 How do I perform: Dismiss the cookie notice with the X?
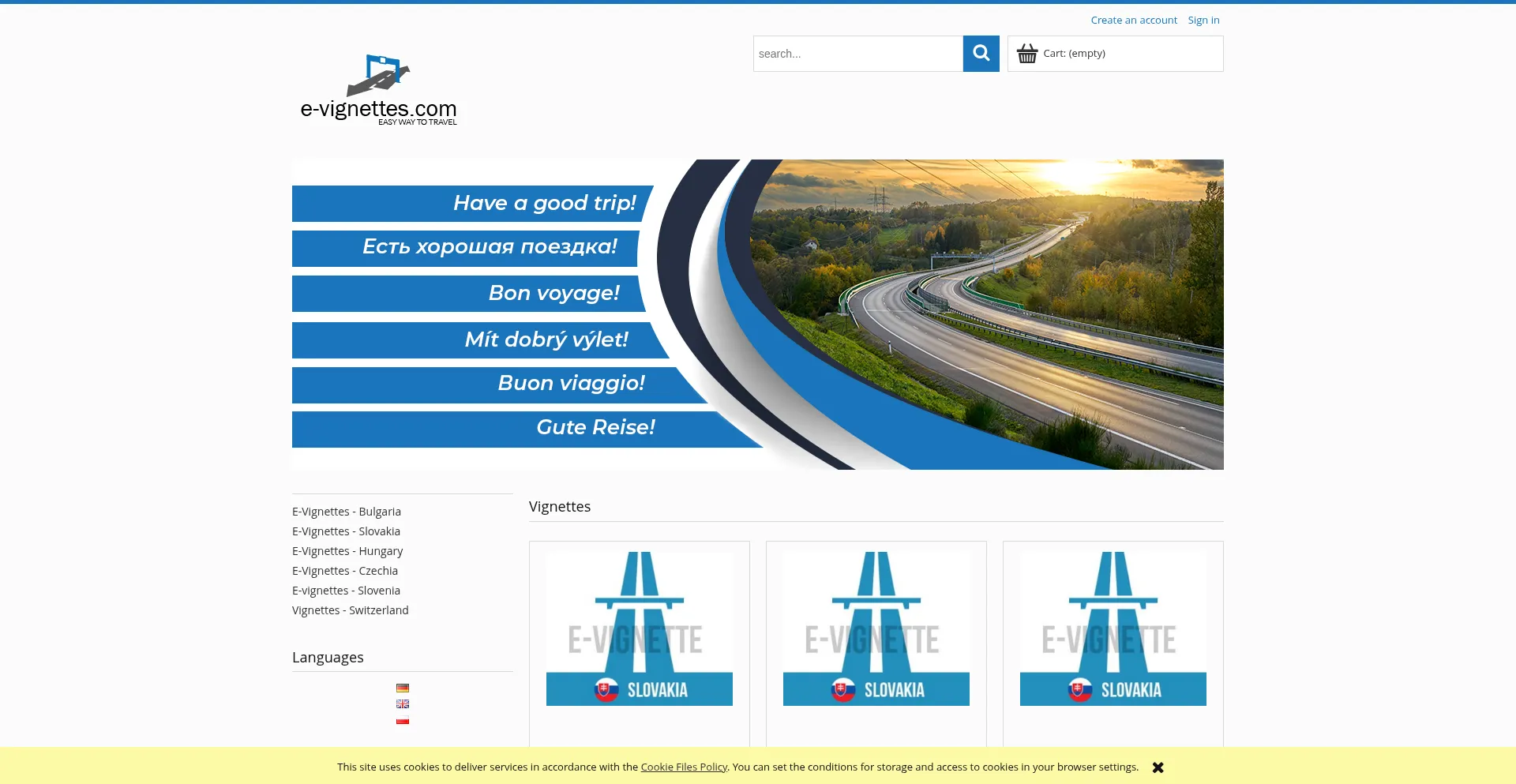pyautogui.click(x=1158, y=767)
